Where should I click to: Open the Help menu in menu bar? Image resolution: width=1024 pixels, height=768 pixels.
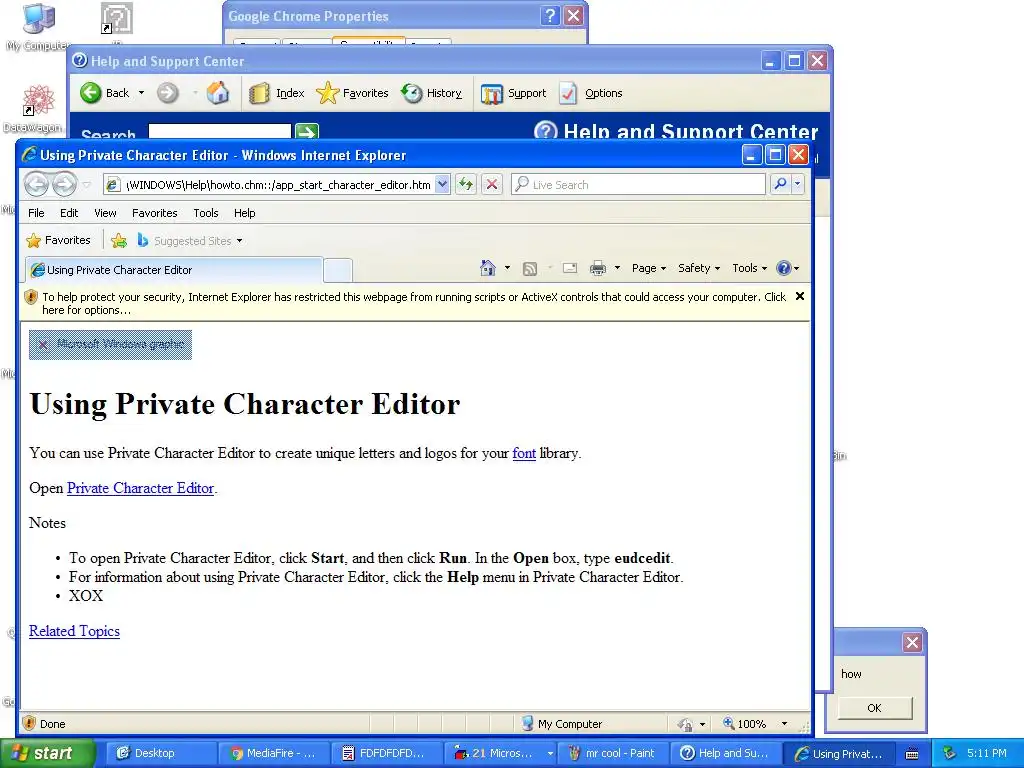coord(245,213)
